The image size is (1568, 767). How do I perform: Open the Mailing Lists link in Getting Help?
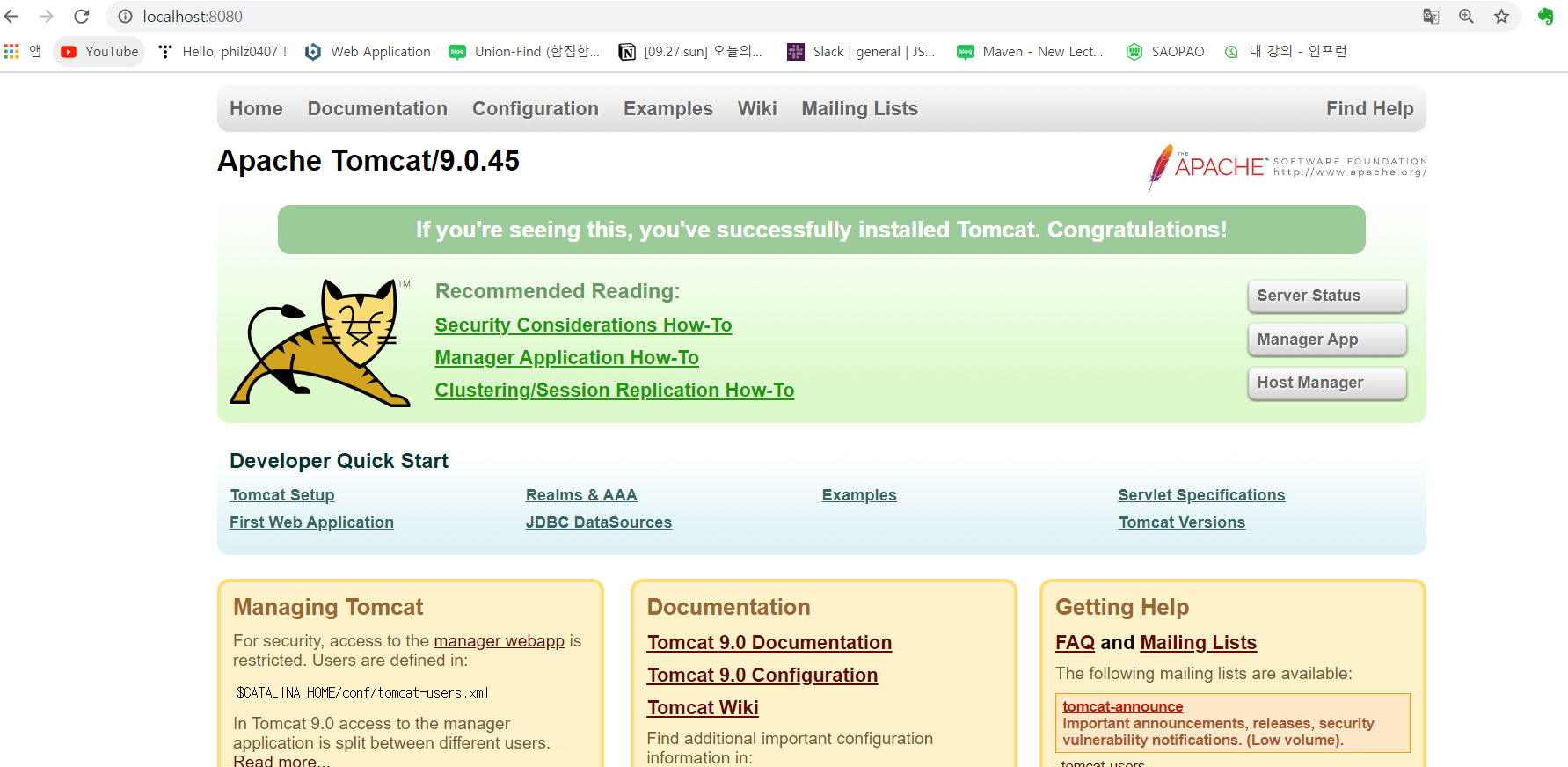[1199, 643]
